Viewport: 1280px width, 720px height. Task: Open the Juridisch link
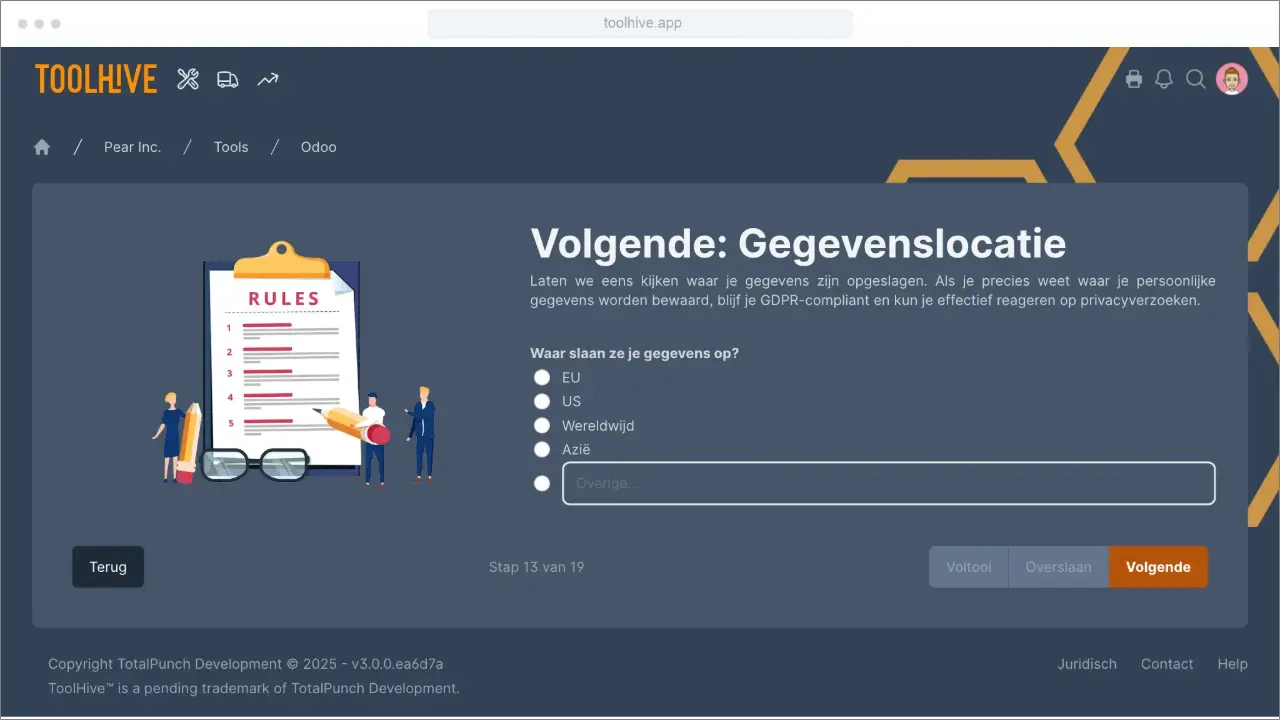coord(1086,664)
